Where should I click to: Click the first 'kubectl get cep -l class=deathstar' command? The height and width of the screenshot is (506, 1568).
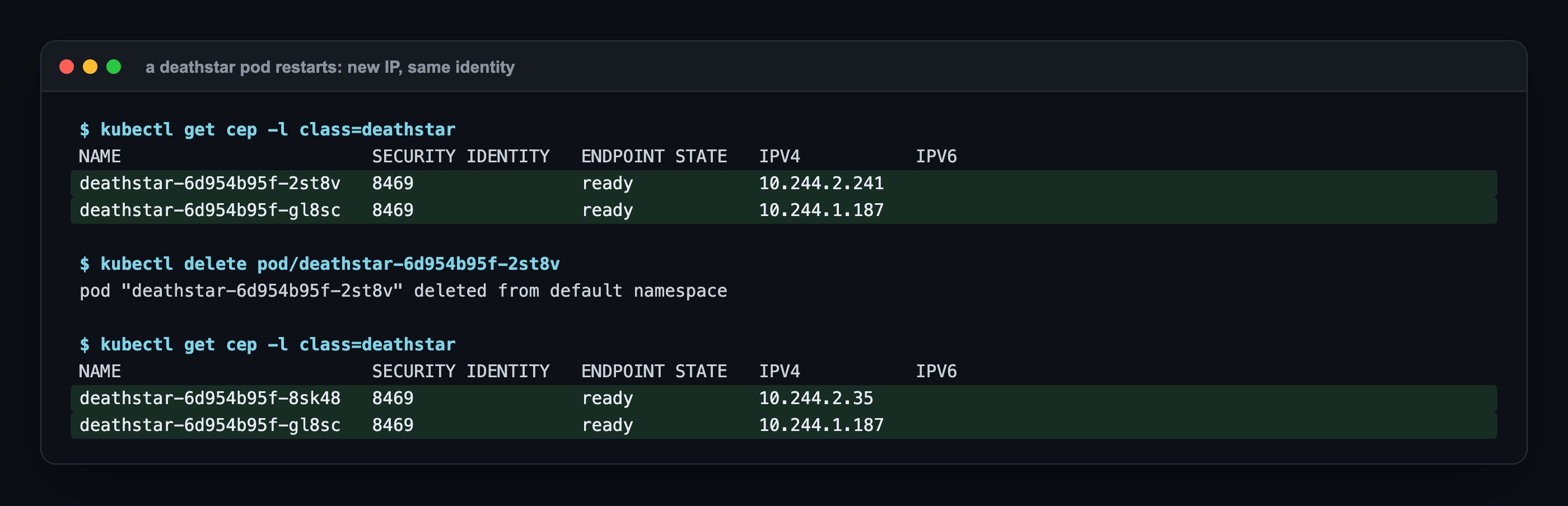click(267, 129)
